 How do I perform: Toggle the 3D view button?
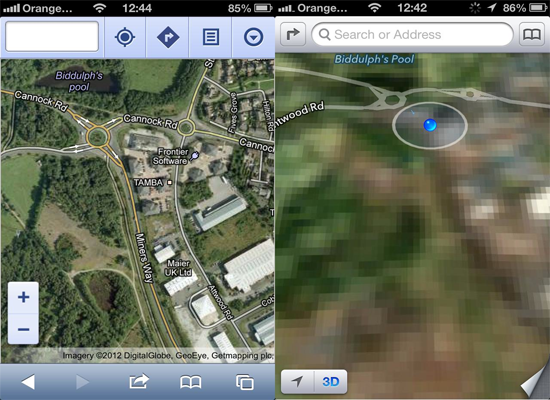(330, 381)
